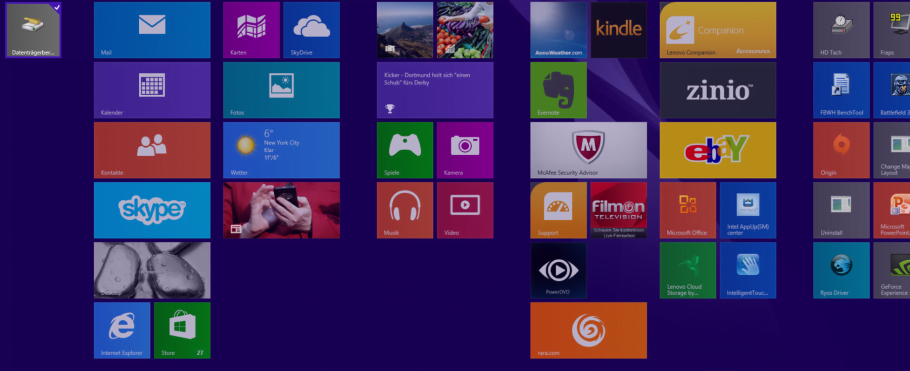Launch the Fraps tile
910x371 pixels.
(892, 30)
